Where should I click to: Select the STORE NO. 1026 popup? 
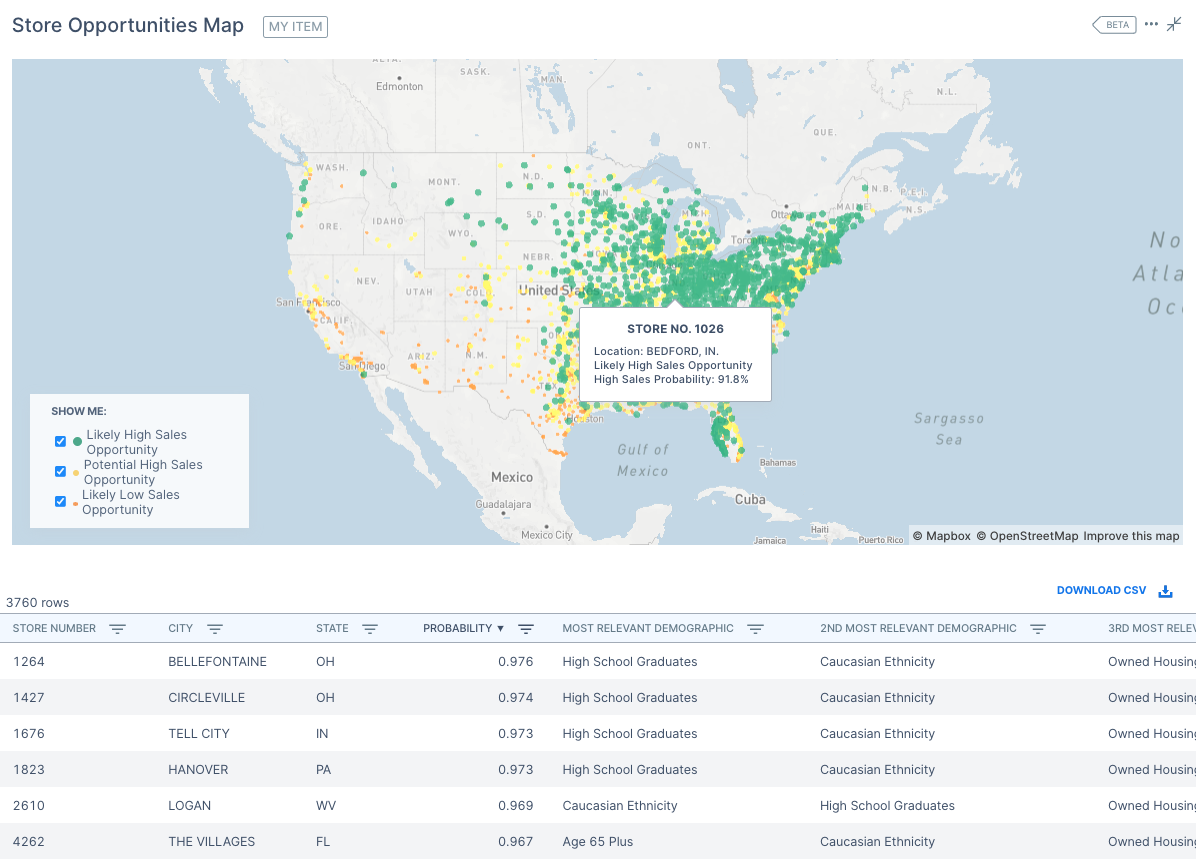pyautogui.click(x=674, y=354)
